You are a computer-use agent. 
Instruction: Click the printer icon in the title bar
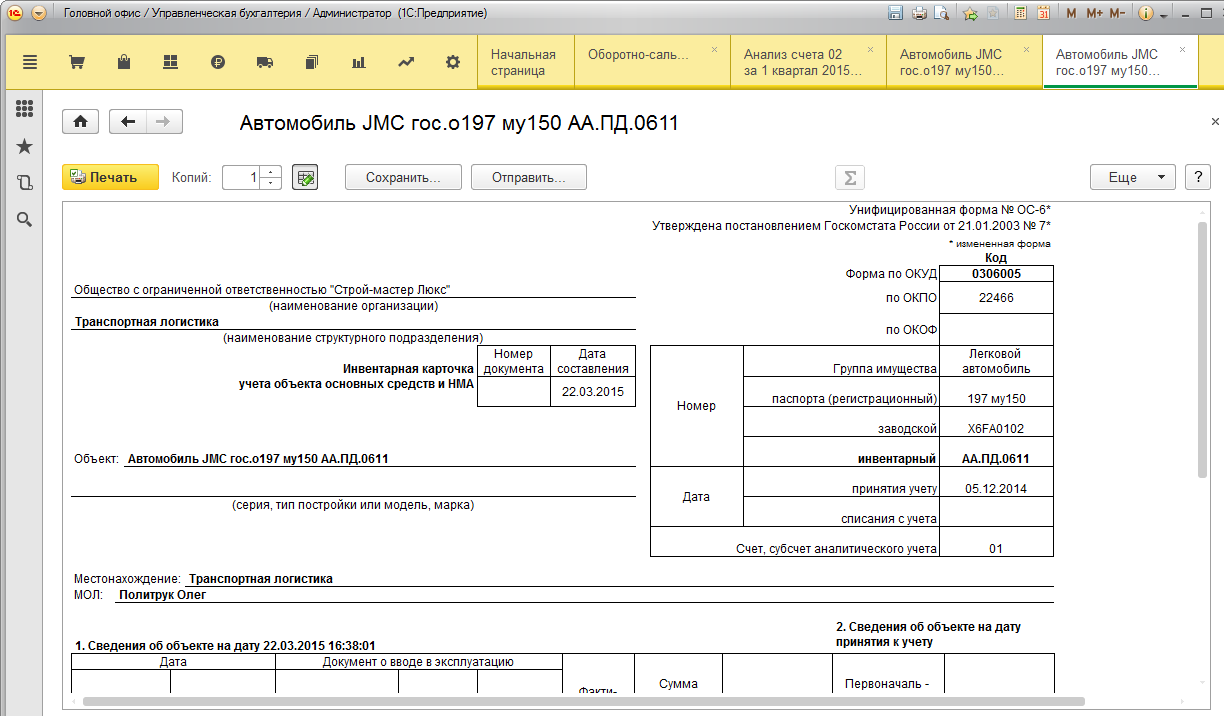pos(919,13)
